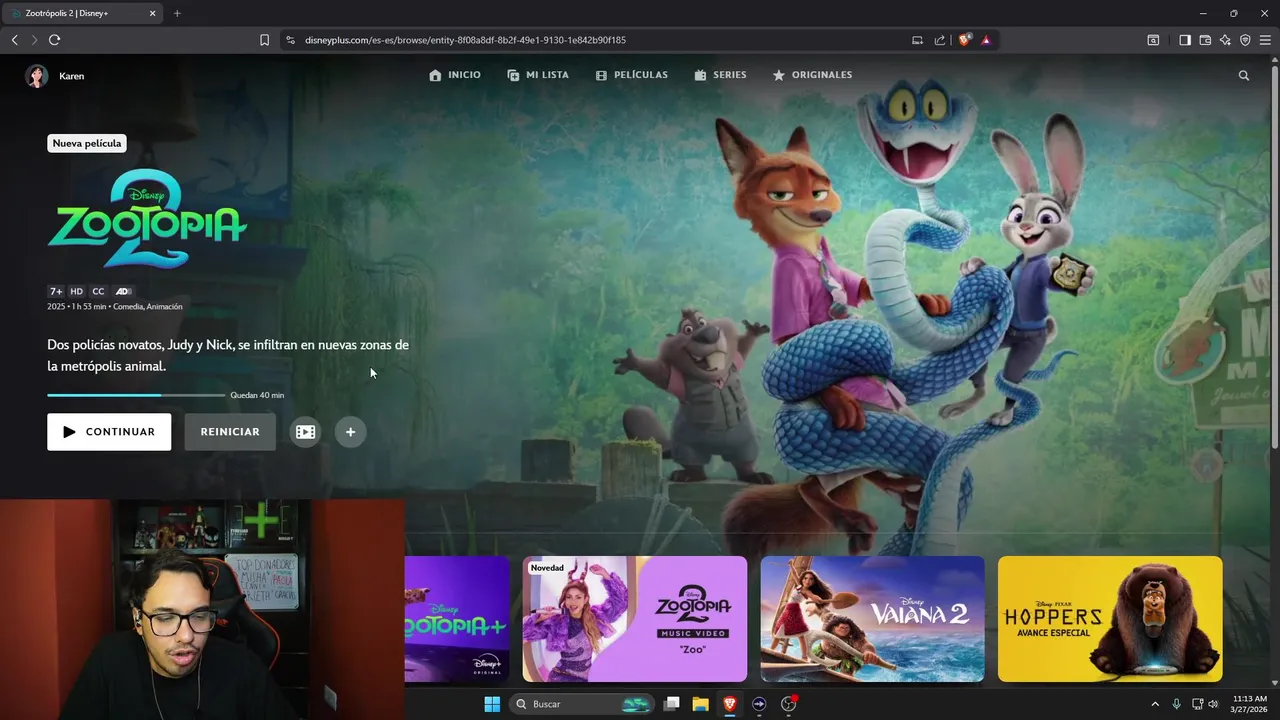The image size is (1280, 720).
Task: Open the PELÍCULAS section
Action: [631, 75]
